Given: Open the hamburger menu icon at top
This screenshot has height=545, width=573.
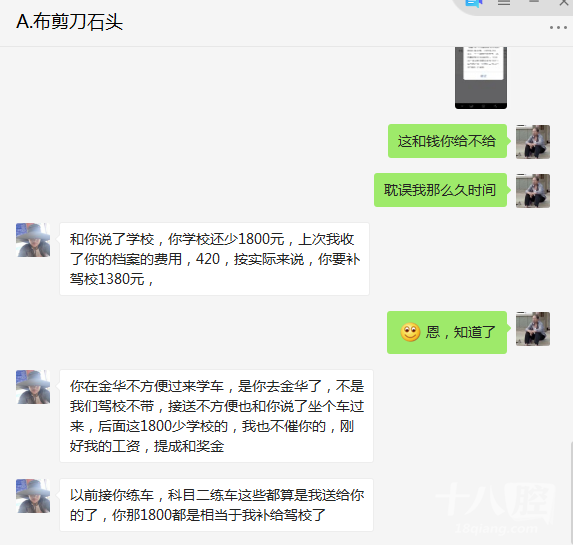Looking at the screenshot, I should (x=504, y=3).
